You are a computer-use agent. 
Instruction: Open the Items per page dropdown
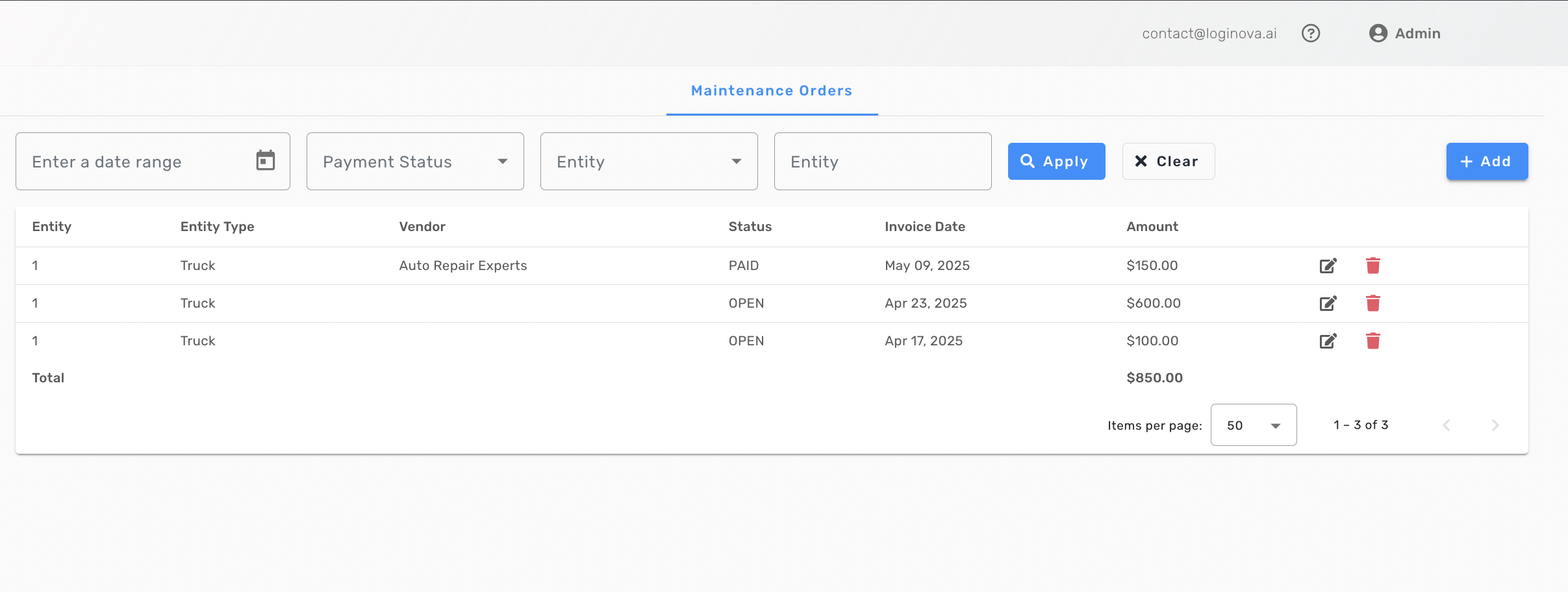(x=1253, y=425)
